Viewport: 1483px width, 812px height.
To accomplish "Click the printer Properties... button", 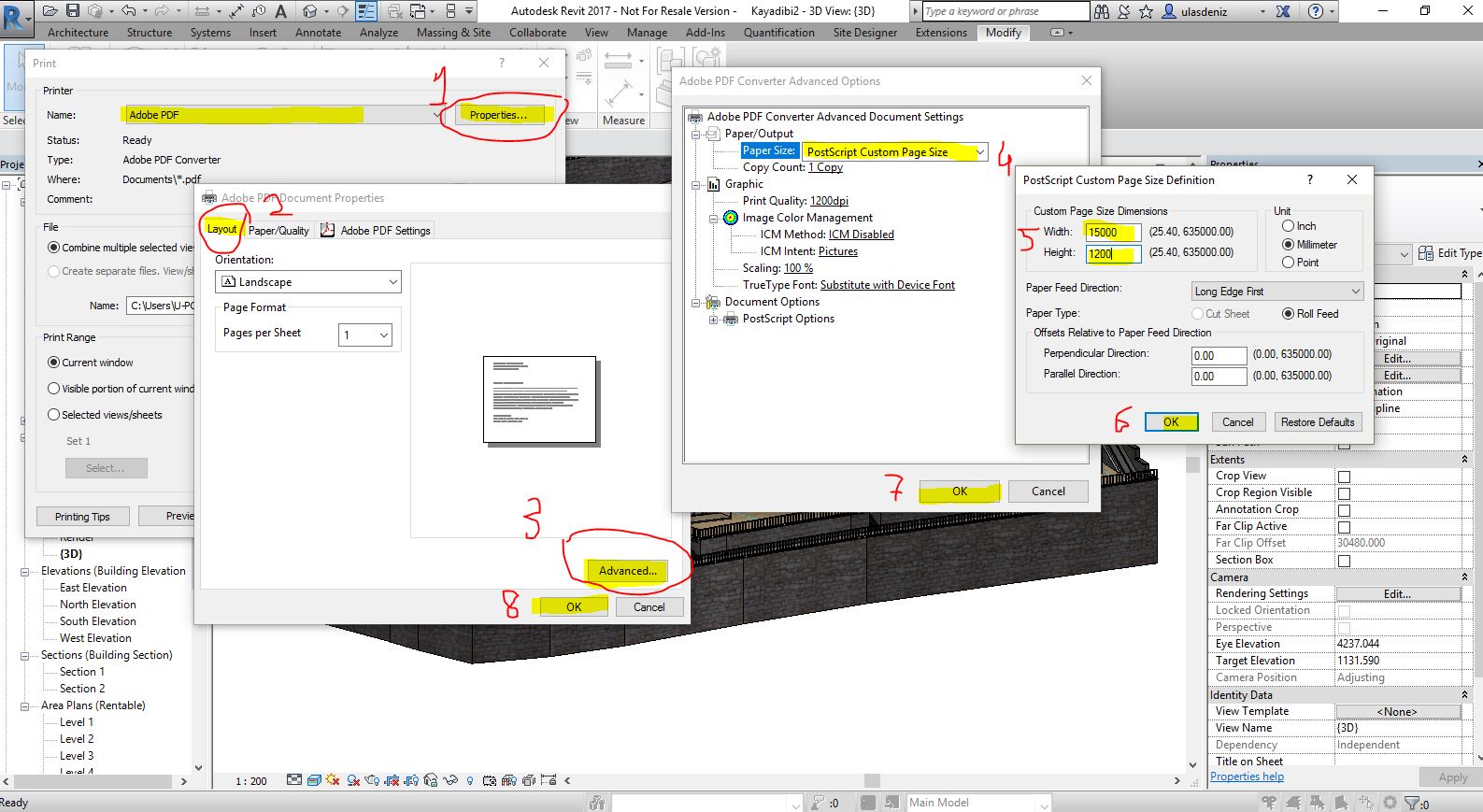I will [498, 115].
